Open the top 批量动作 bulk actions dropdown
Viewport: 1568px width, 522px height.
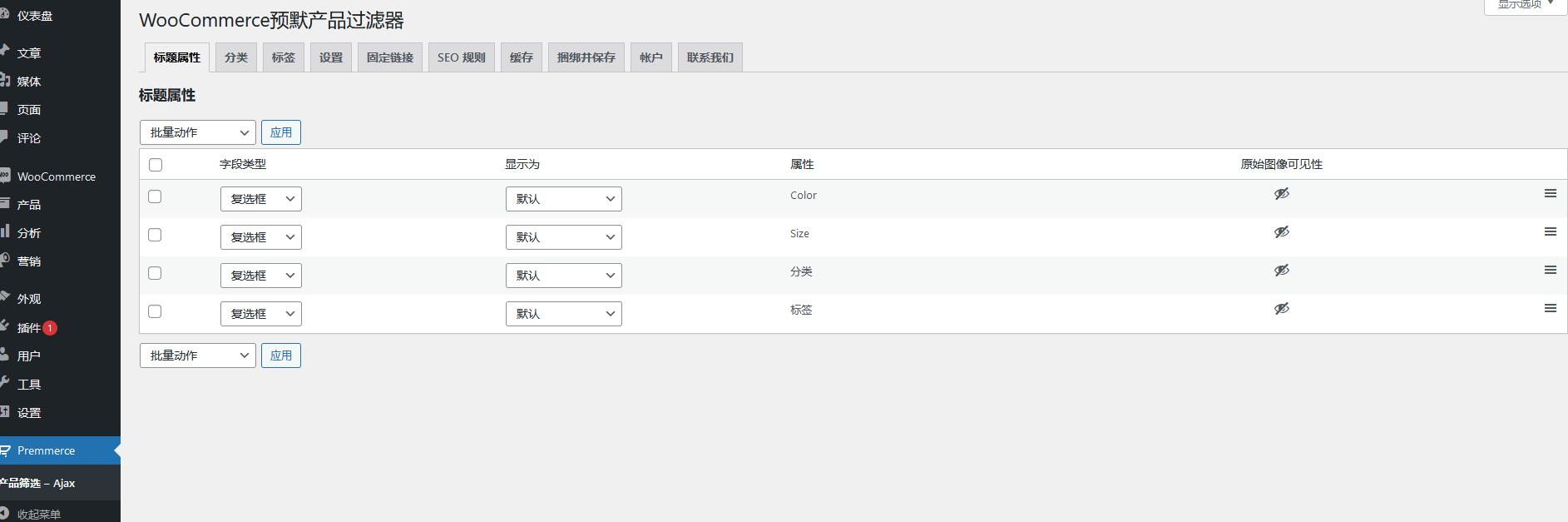(198, 132)
